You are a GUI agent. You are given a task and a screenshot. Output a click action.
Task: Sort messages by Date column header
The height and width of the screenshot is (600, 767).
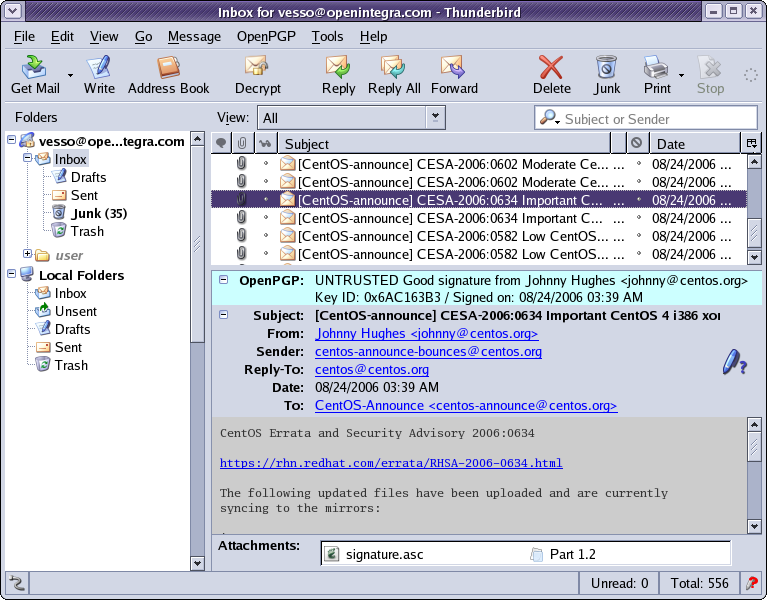tap(695, 144)
